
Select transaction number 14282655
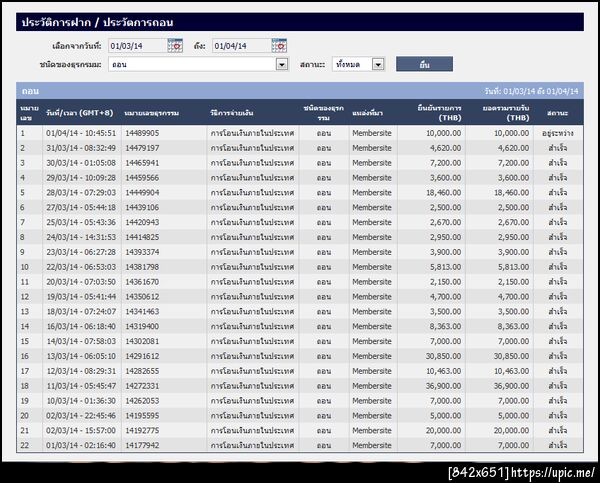click(x=142, y=371)
